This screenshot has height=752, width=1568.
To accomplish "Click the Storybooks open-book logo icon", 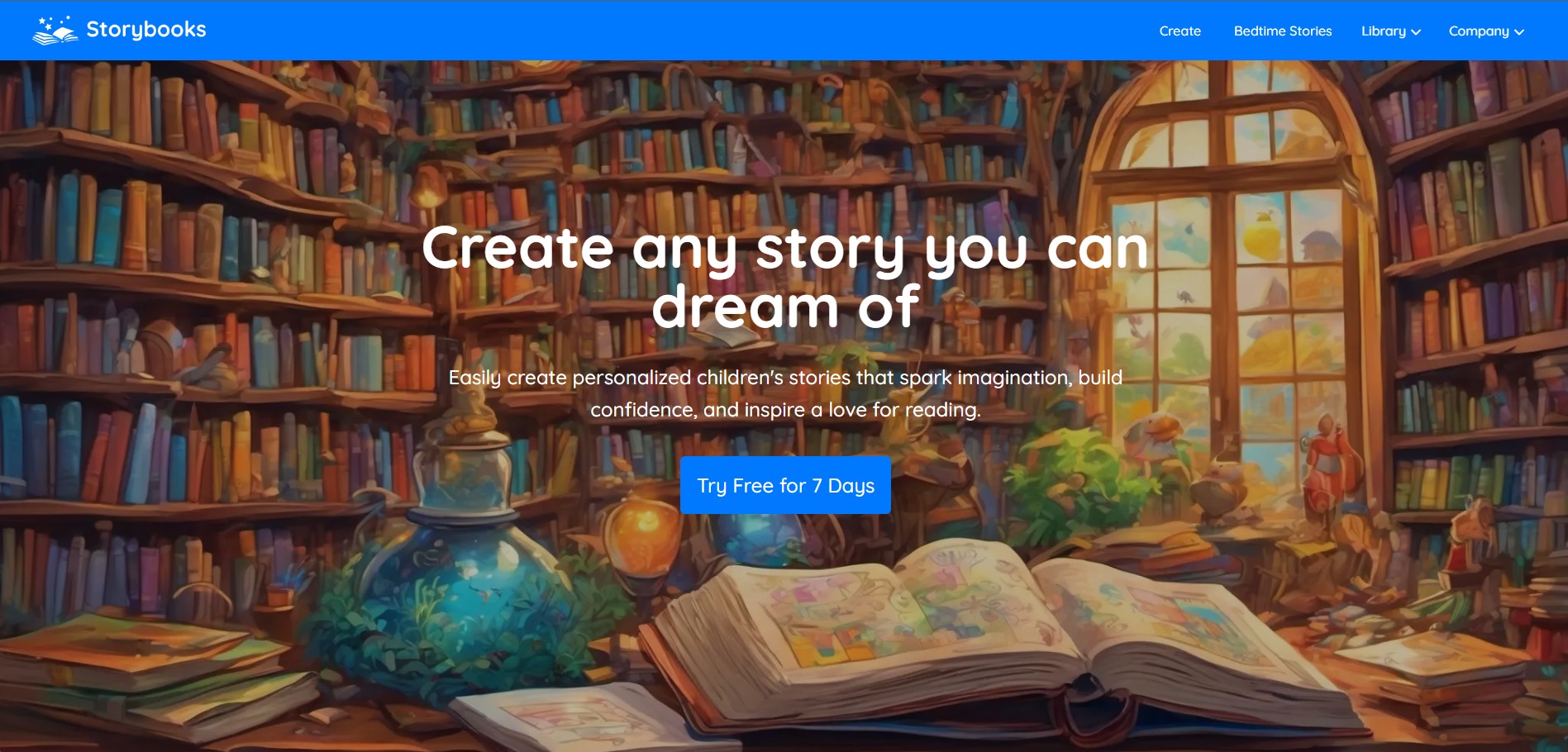I will tap(55, 31).
